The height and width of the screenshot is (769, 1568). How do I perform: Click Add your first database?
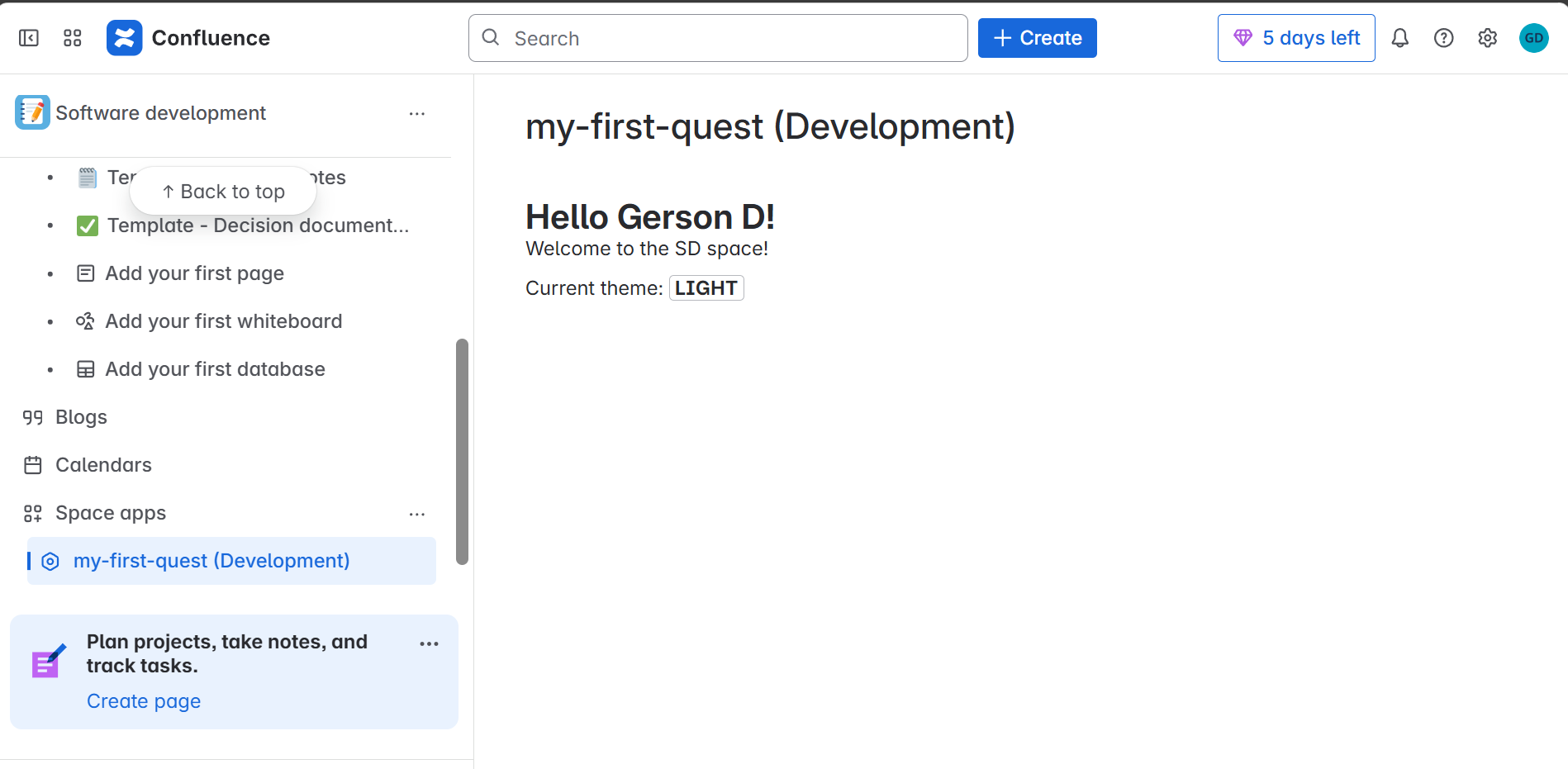pyautogui.click(x=215, y=369)
